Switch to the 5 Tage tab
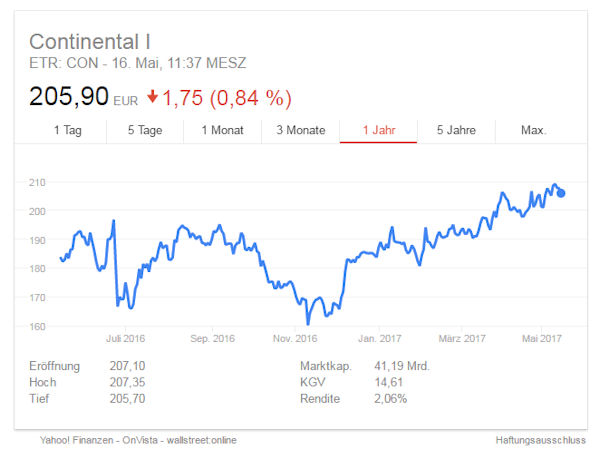Screen dimensions: 600x450 click(x=145, y=130)
